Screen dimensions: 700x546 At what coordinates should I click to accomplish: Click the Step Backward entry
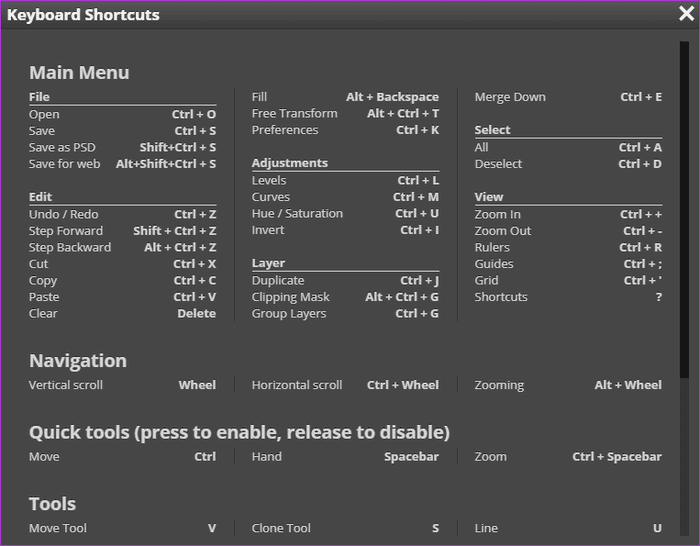click(70, 247)
